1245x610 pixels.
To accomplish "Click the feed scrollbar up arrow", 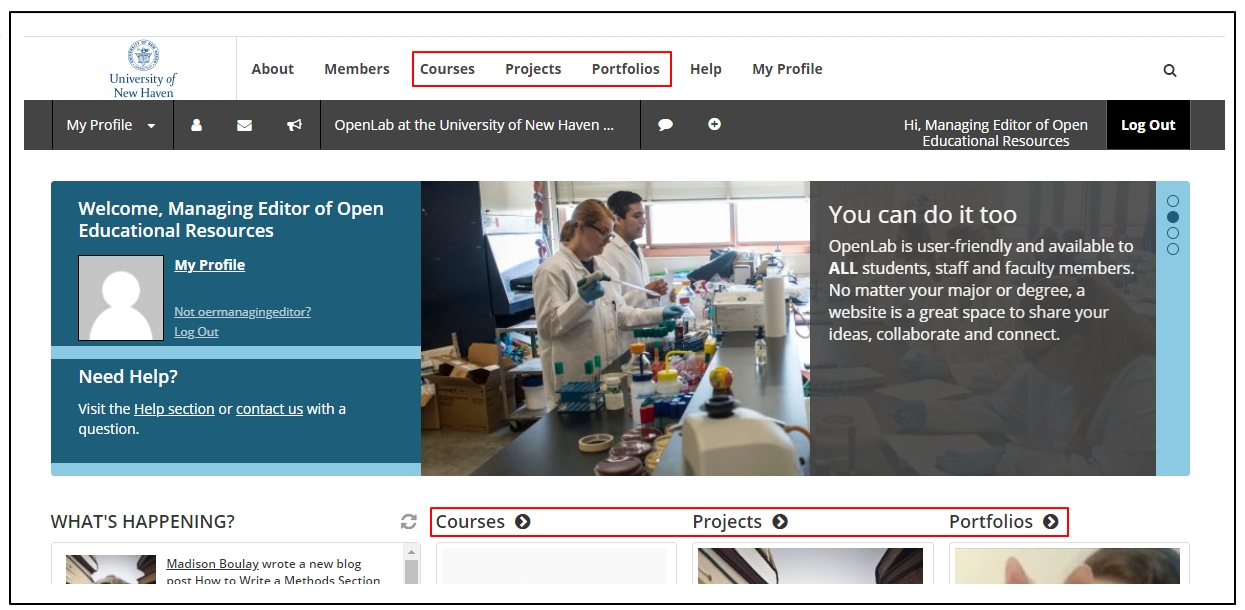I will (x=412, y=551).
